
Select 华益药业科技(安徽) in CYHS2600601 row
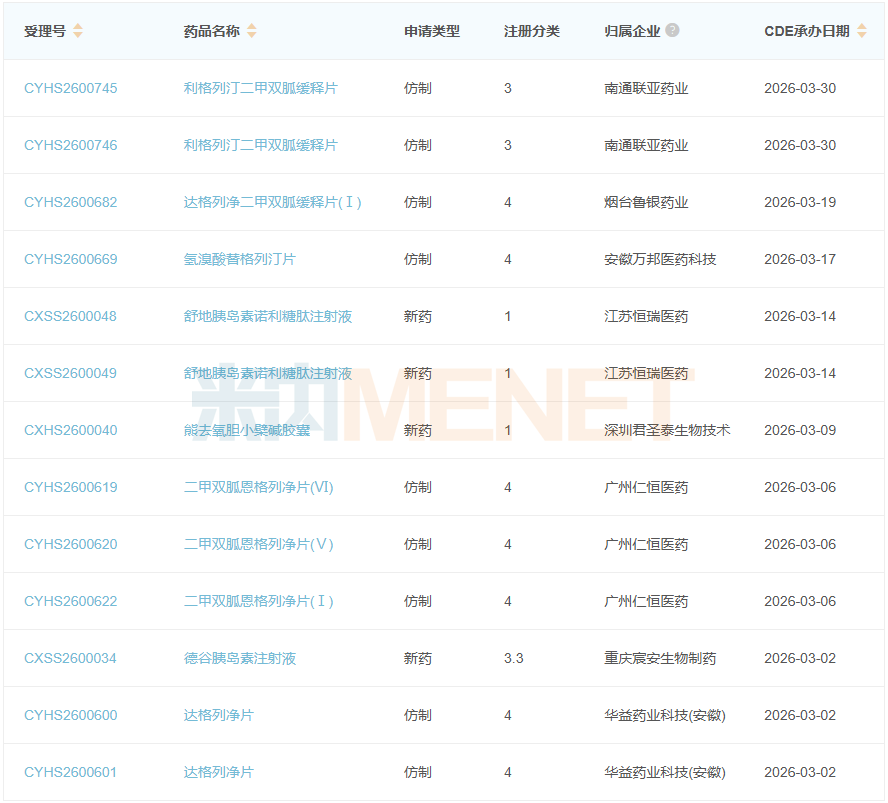coord(665,772)
